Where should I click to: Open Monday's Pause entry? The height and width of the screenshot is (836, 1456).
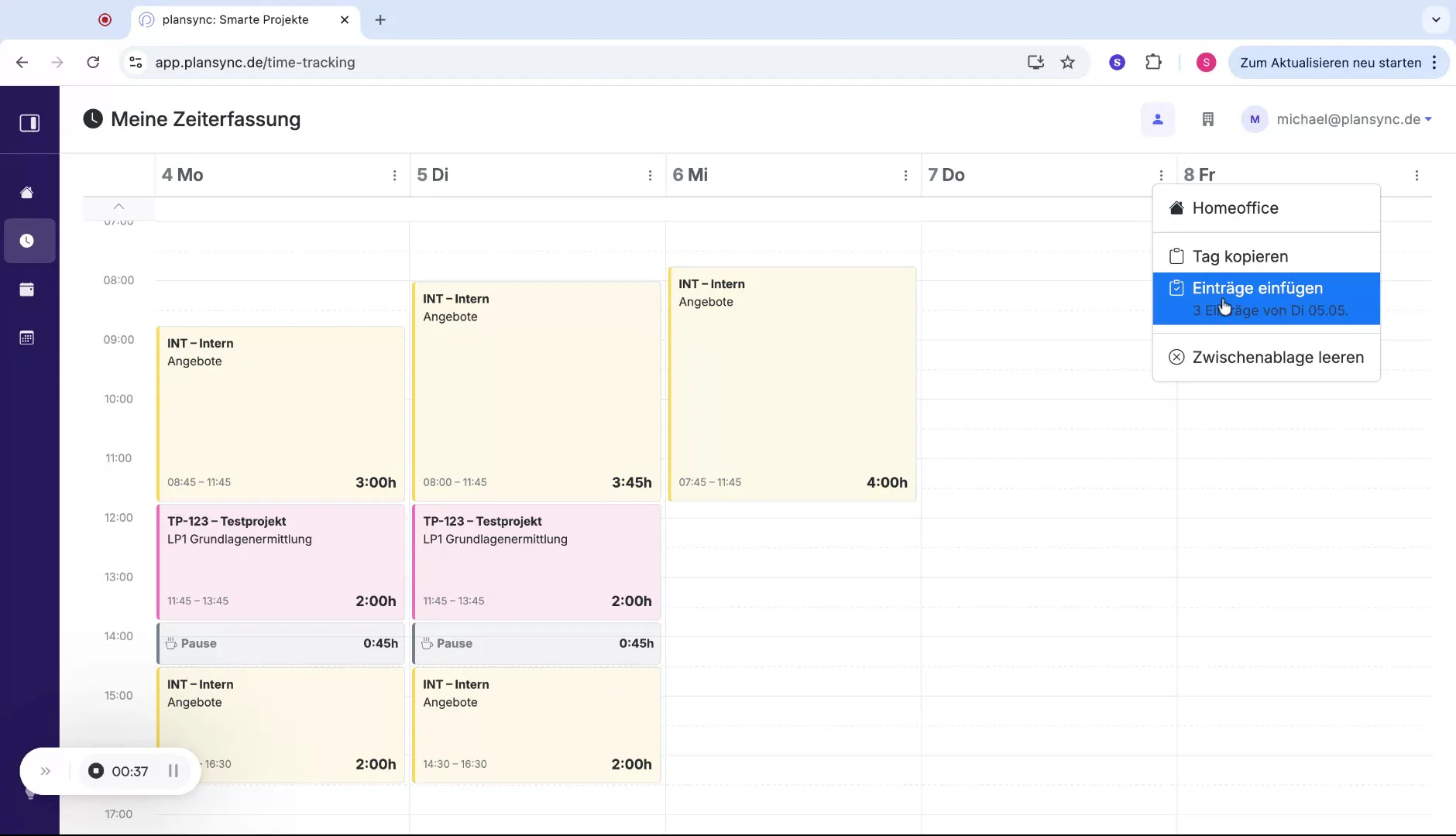pyautogui.click(x=281, y=643)
